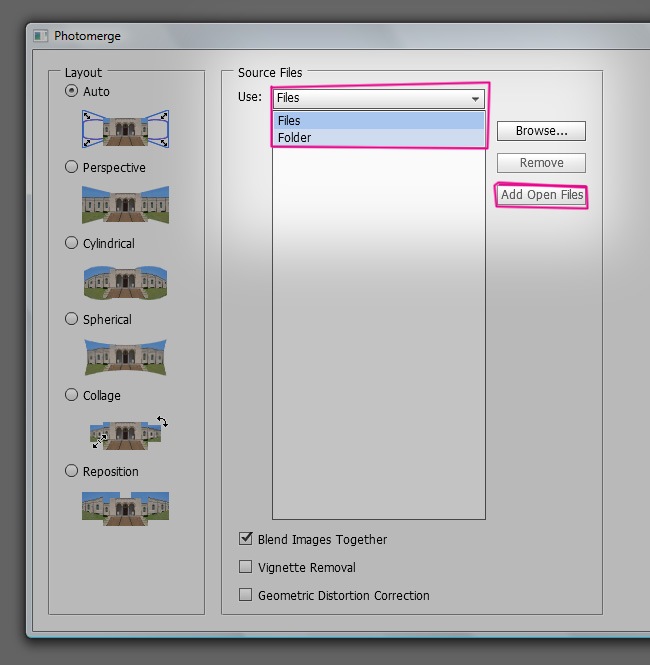Click the Spherical layout preview image
The image size is (650, 665).
126,357
